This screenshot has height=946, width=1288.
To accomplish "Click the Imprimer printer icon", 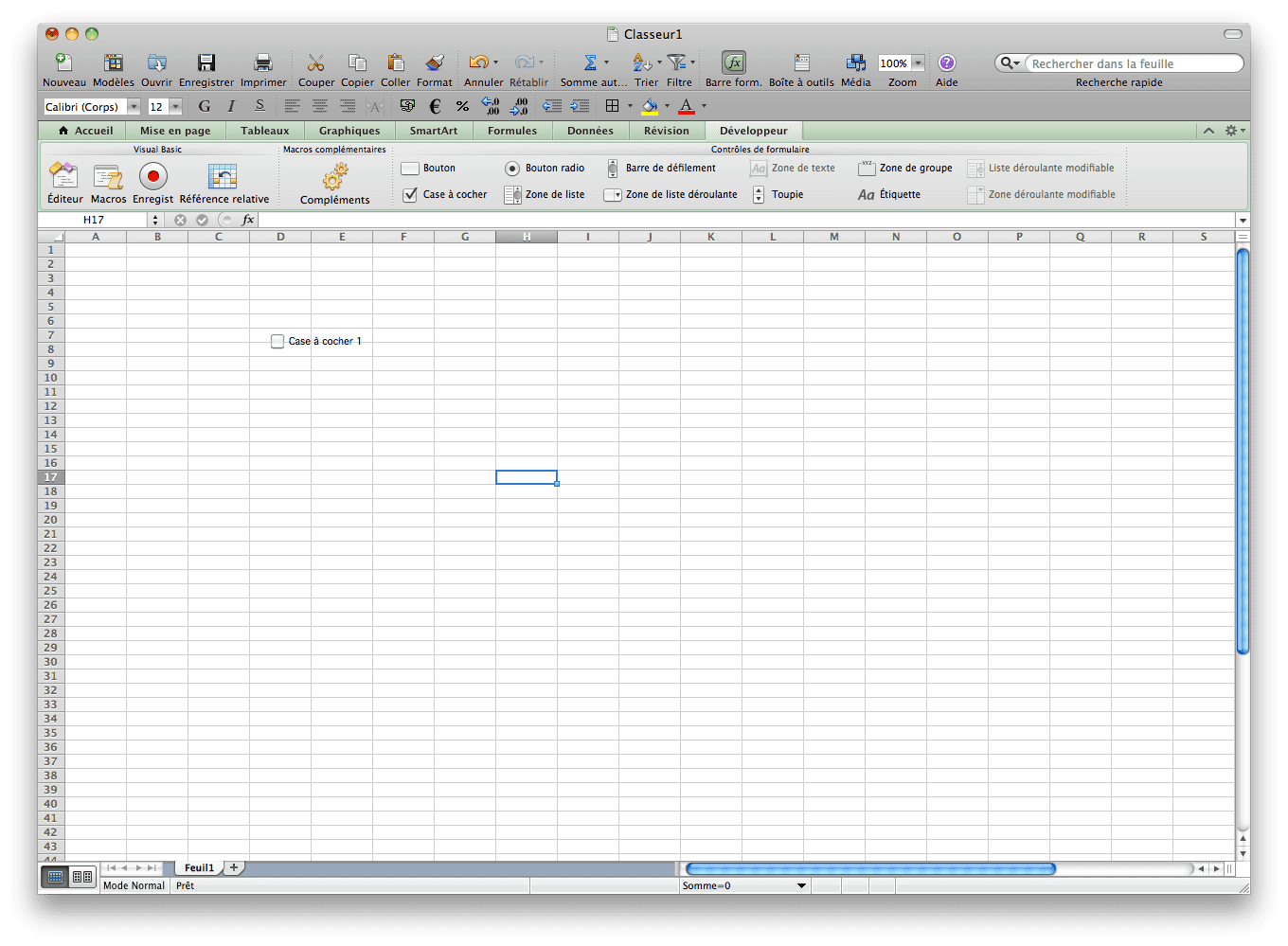I will (x=262, y=63).
